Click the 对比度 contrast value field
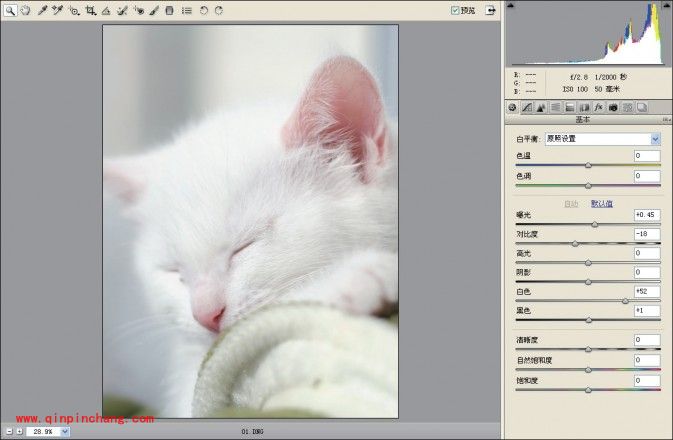 [646, 234]
